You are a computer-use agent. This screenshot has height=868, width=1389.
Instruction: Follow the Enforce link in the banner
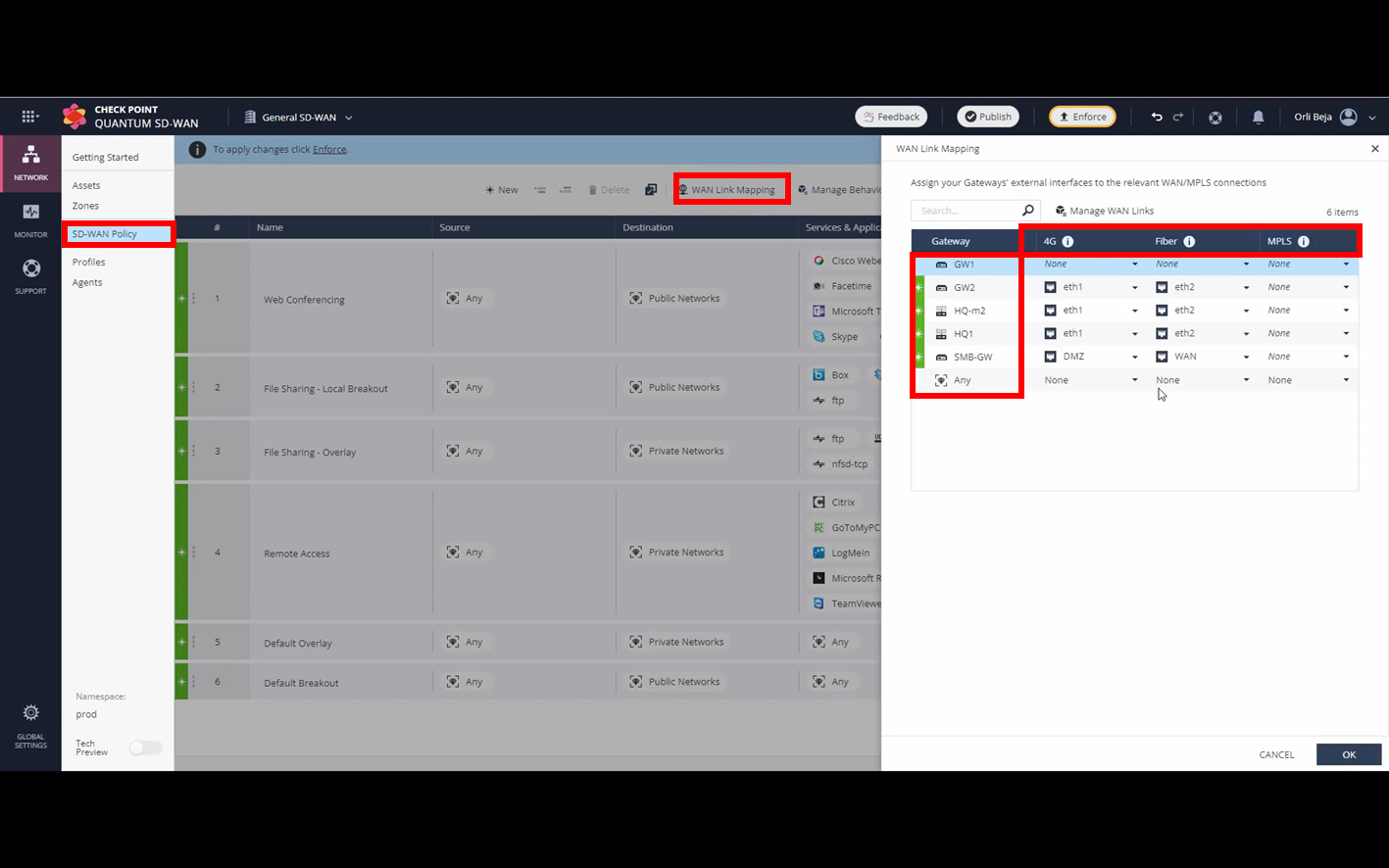point(329,150)
